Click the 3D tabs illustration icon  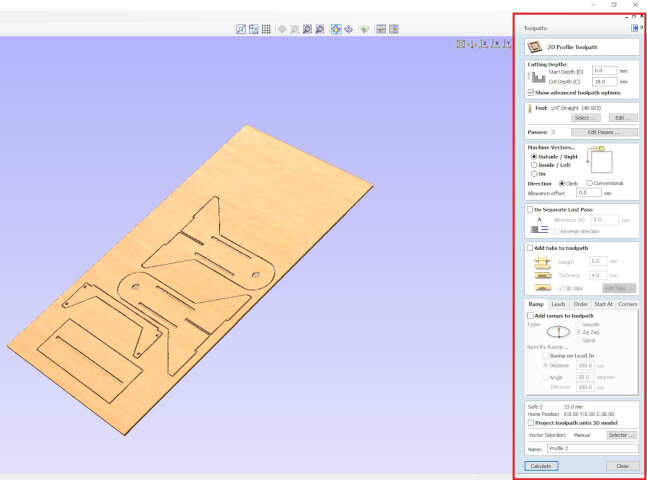(x=543, y=288)
